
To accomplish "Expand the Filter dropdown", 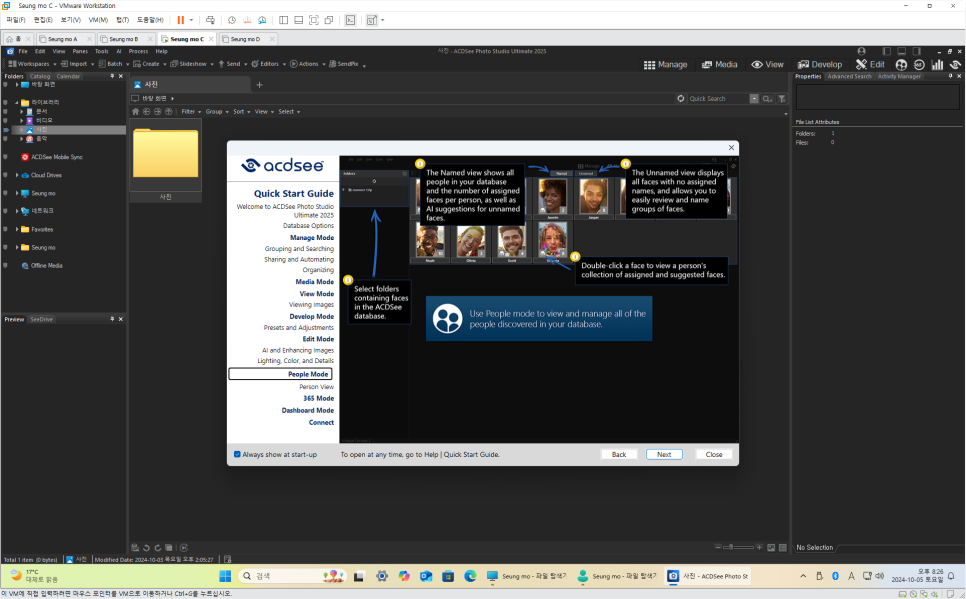I will [189, 111].
